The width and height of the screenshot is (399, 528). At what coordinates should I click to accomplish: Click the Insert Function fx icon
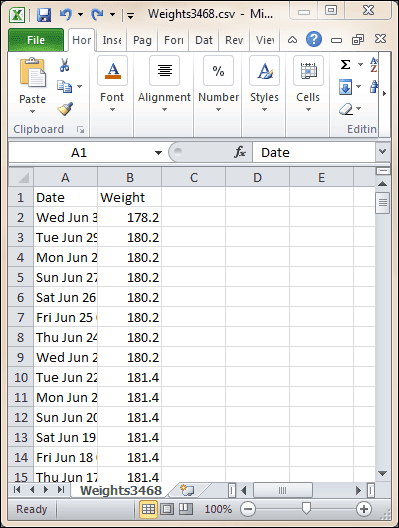point(240,152)
